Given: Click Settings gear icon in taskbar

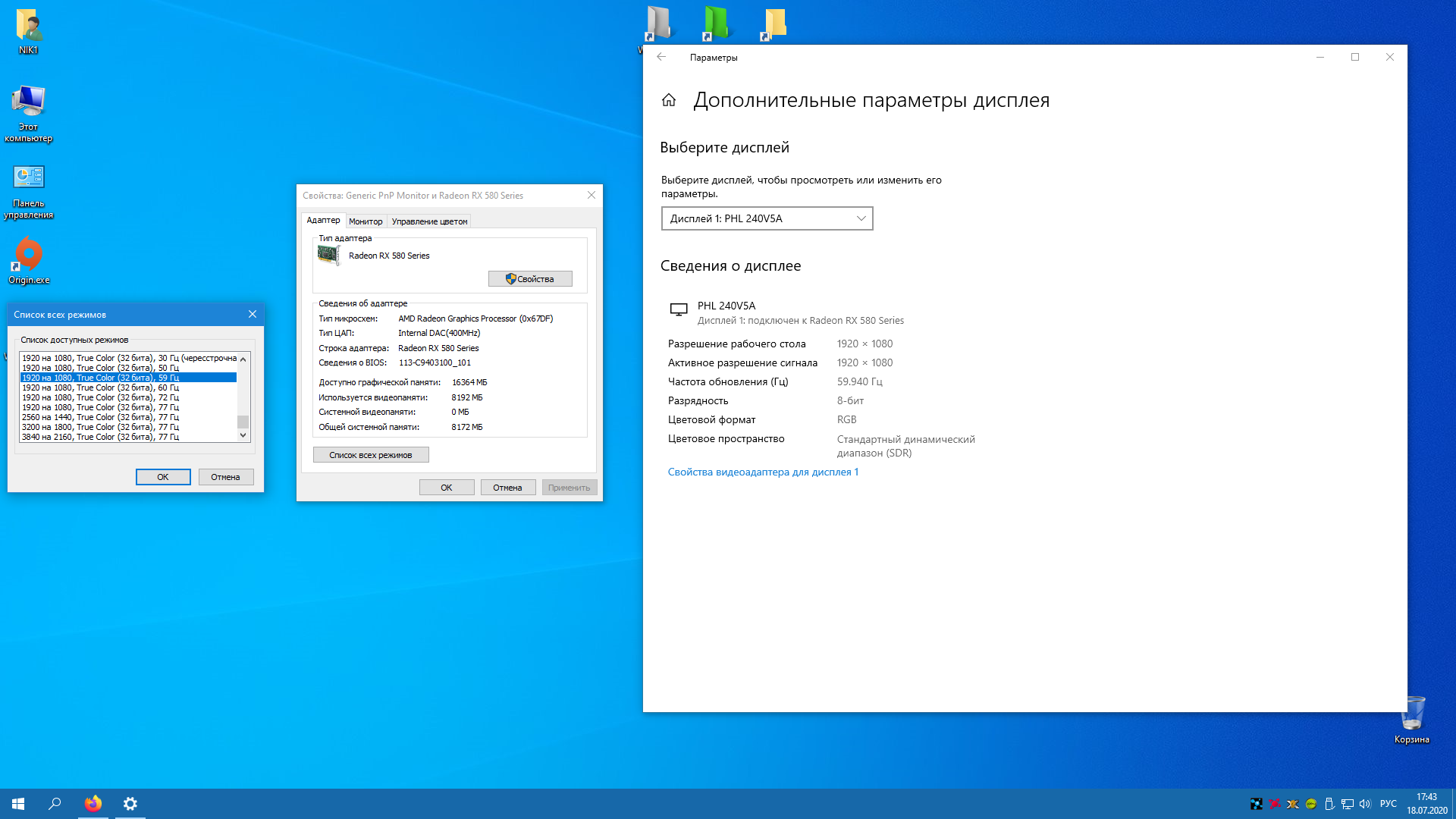Looking at the screenshot, I should coord(130,804).
